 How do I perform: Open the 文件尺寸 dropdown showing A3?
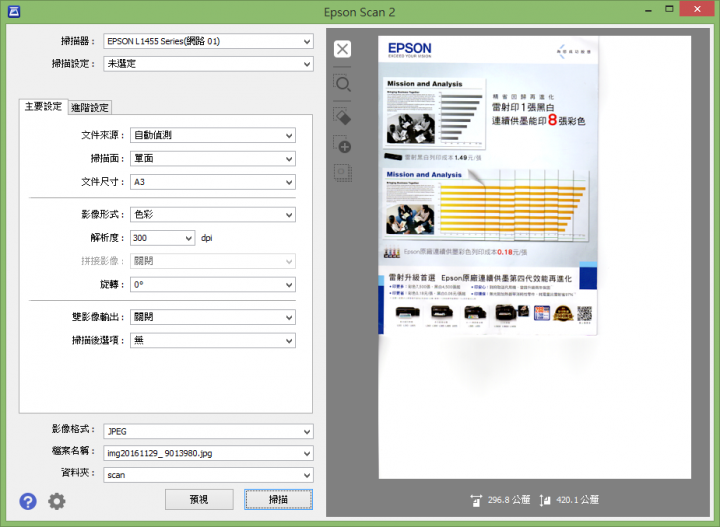click(213, 182)
